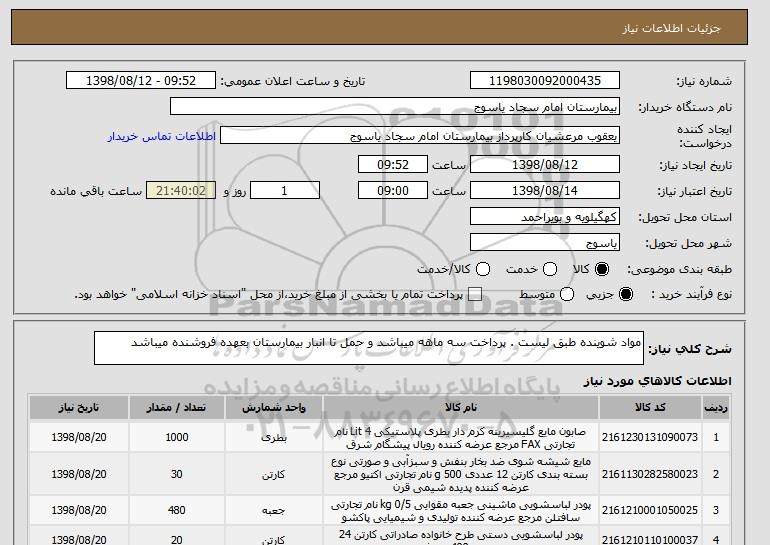Click the واحد شمارش column header
The height and width of the screenshot is (545, 770).
click(x=274, y=408)
